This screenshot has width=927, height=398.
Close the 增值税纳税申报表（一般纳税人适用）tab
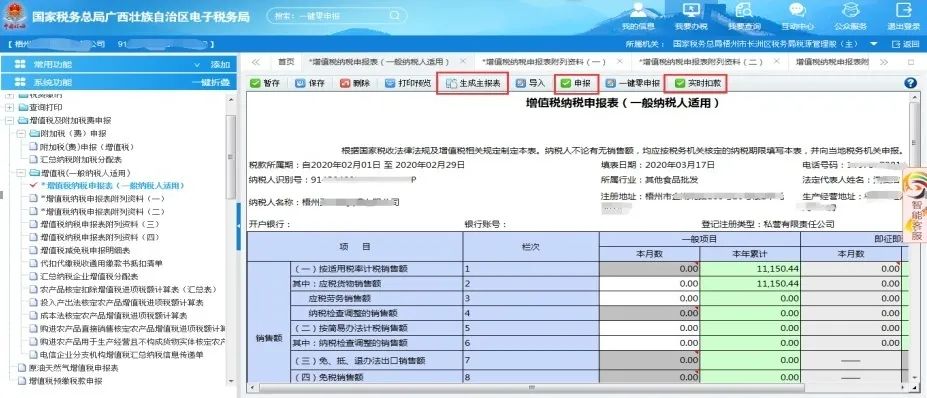coord(463,61)
